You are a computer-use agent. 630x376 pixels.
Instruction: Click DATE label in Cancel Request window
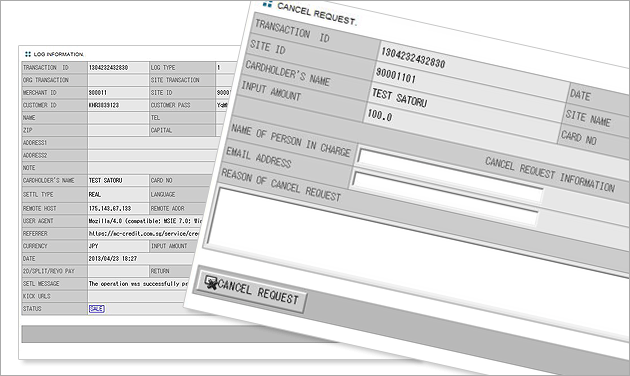(x=580, y=95)
